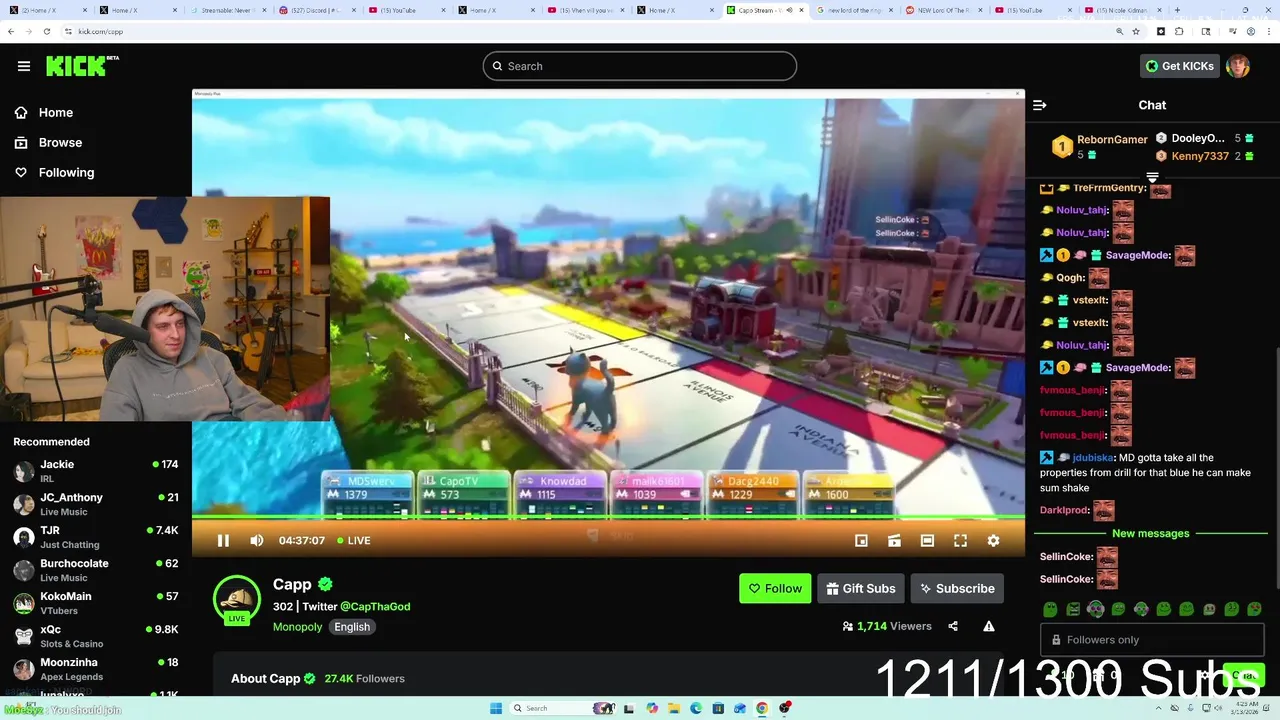Click the KICK logo
The height and width of the screenshot is (720, 1280).
click(x=81, y=66)
